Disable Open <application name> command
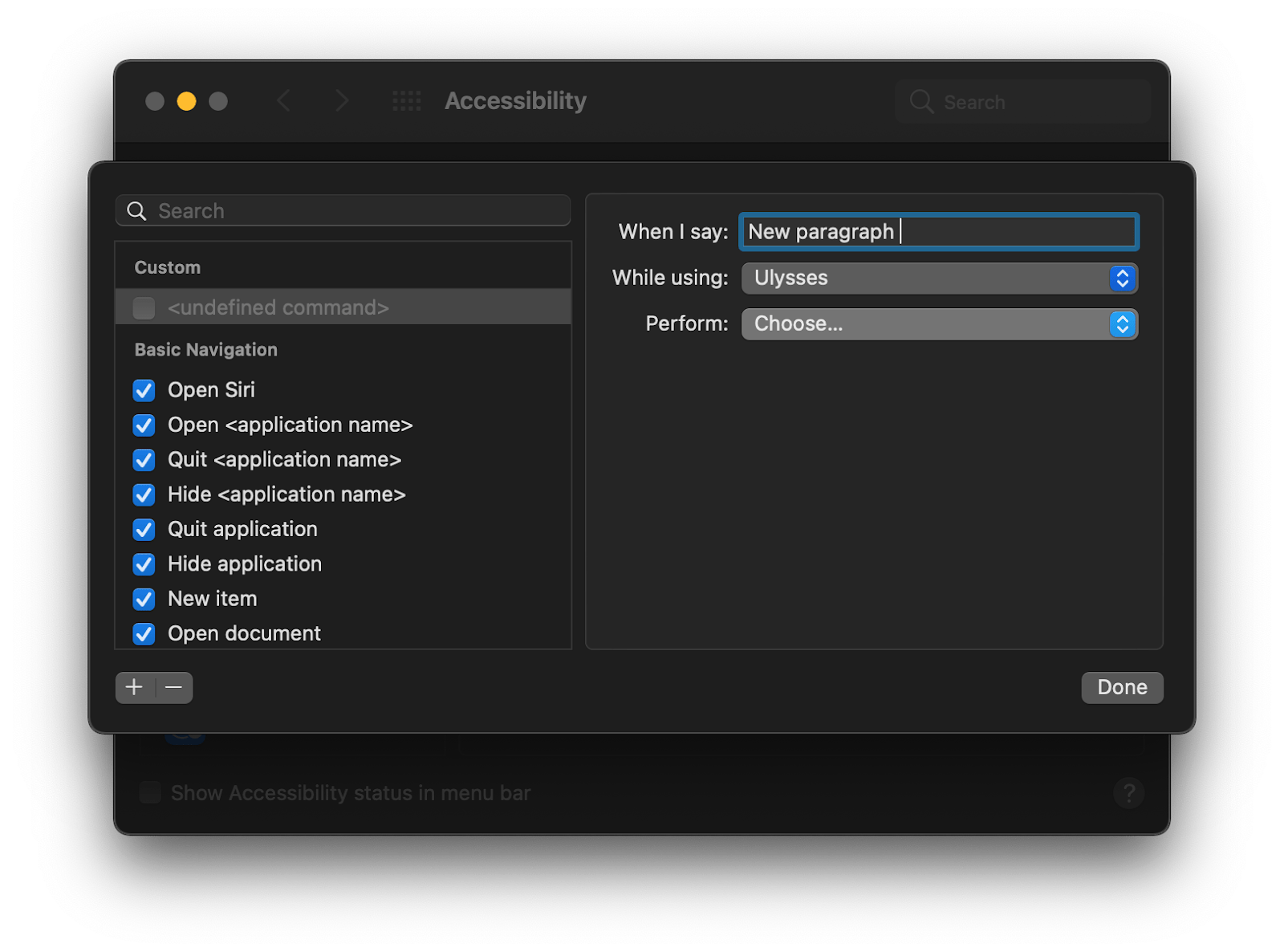The width and height of the screenshot is (1284, 952). [144, 425]
